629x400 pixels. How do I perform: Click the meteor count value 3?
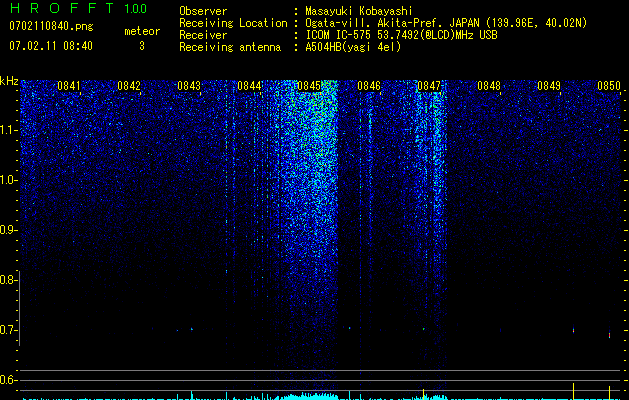tap(142, 46)
